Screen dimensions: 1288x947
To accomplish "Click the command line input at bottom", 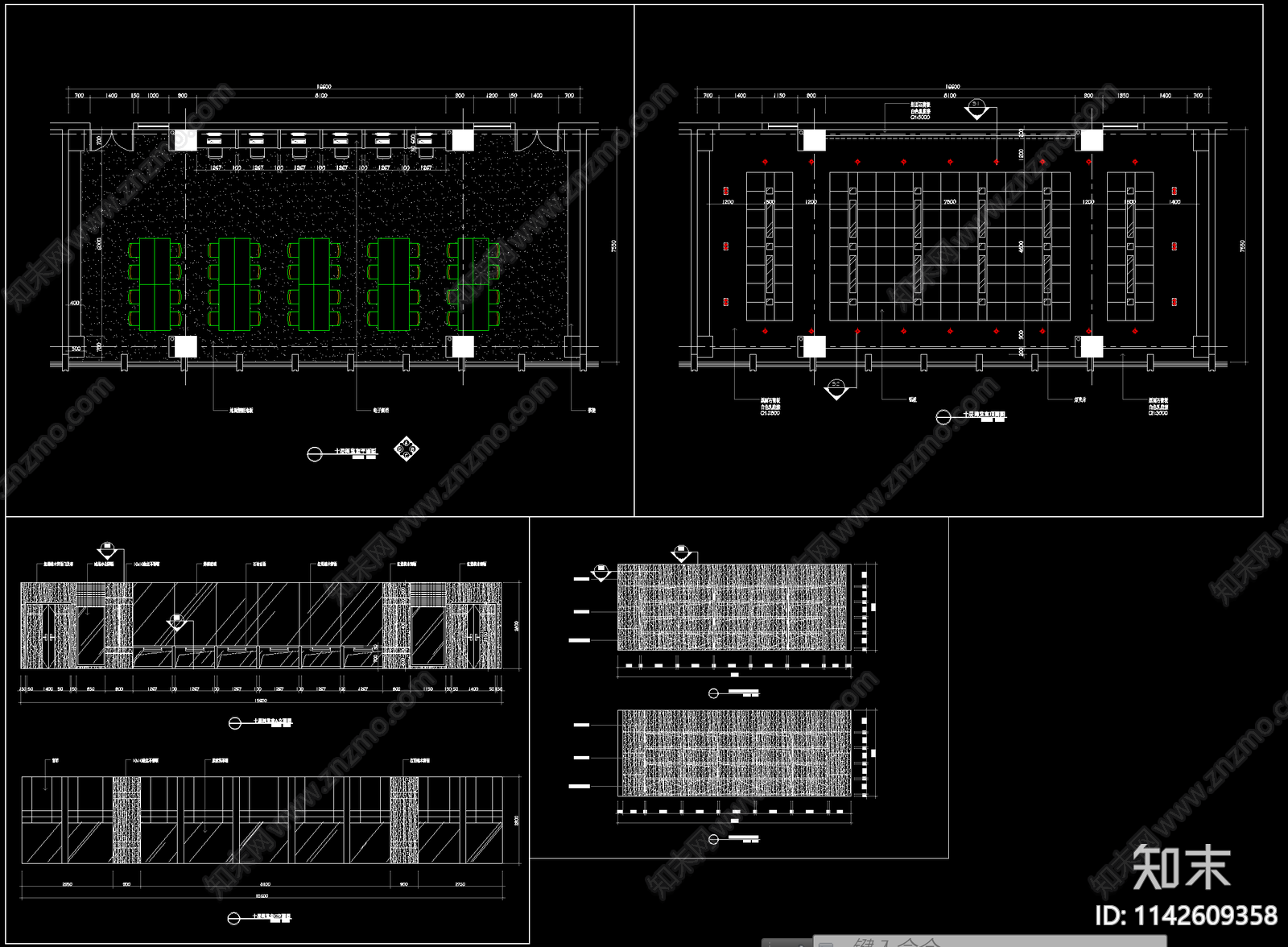I will (x=990, y=941).
